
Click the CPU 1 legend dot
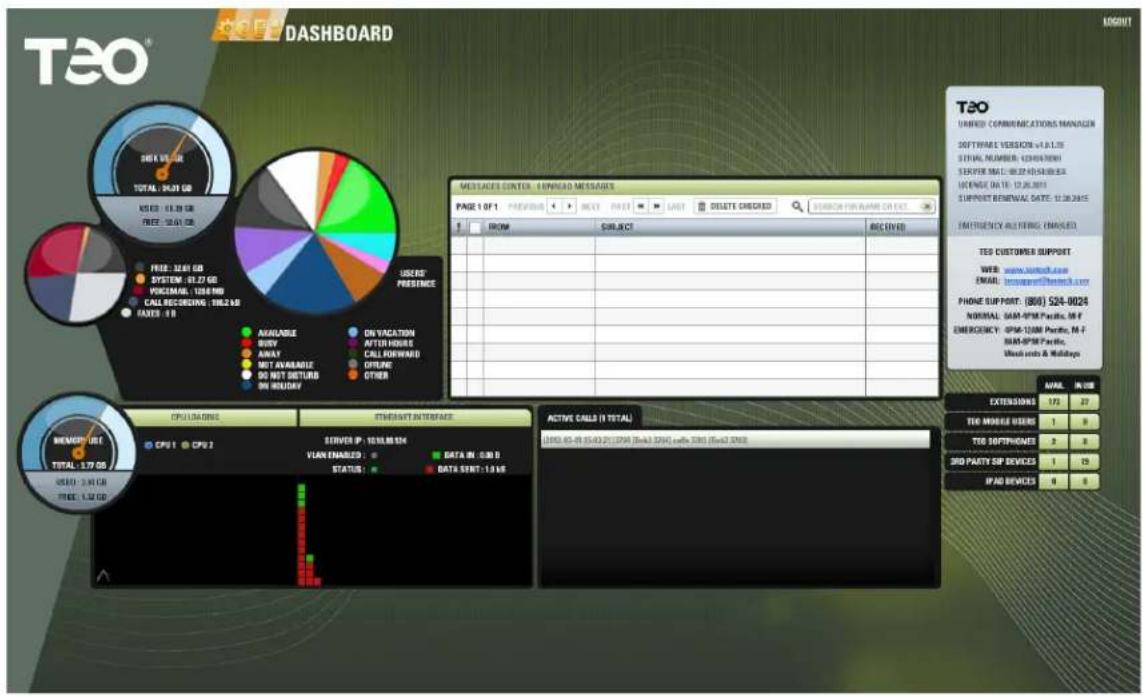pyautogui.click(x=149, y=445)
